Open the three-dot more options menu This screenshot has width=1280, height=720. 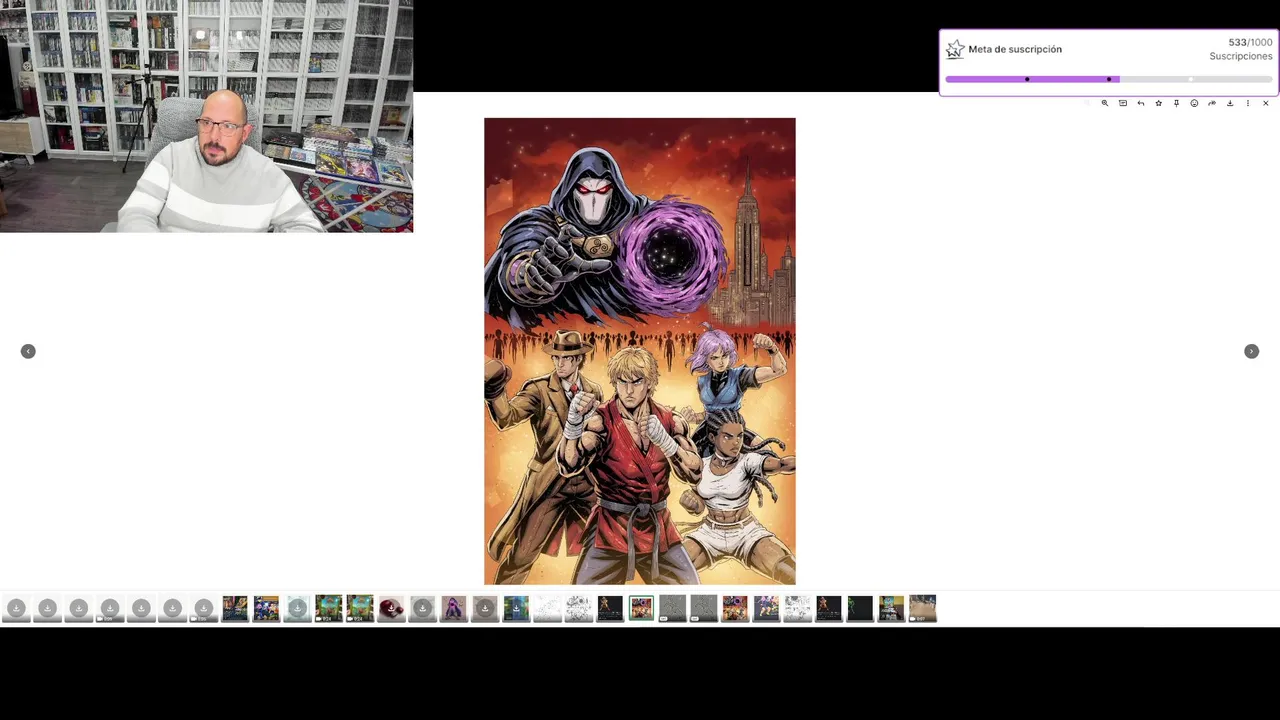tap(1247, 103)
